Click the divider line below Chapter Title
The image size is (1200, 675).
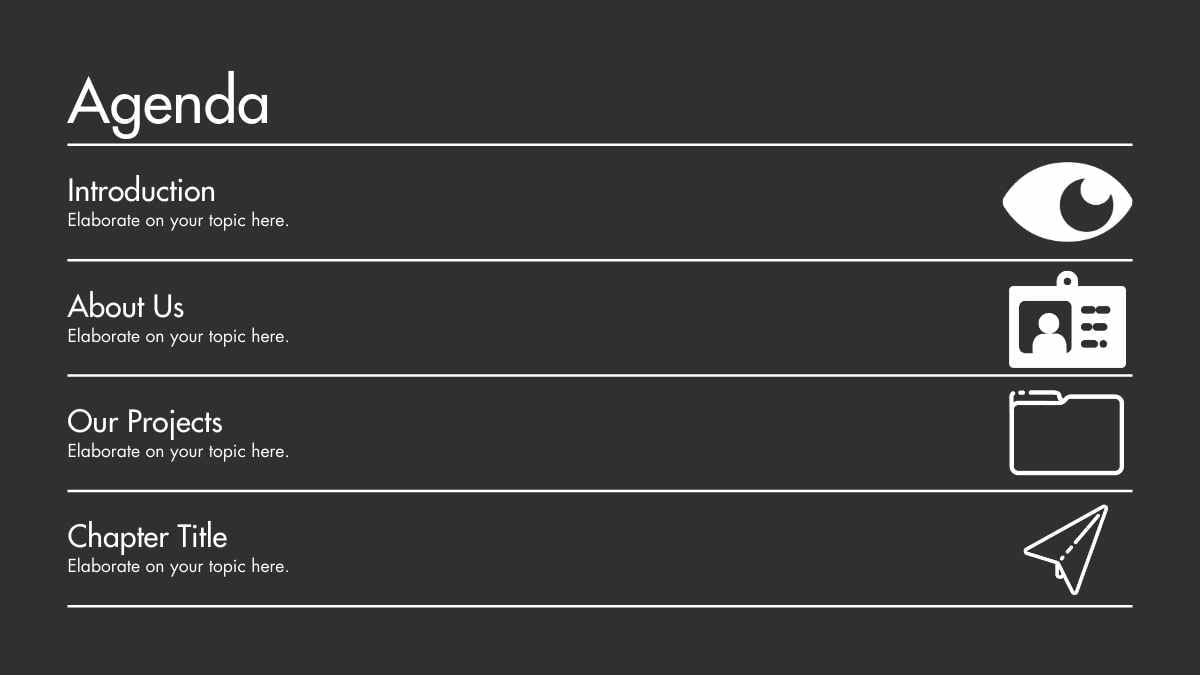(600, 606)
